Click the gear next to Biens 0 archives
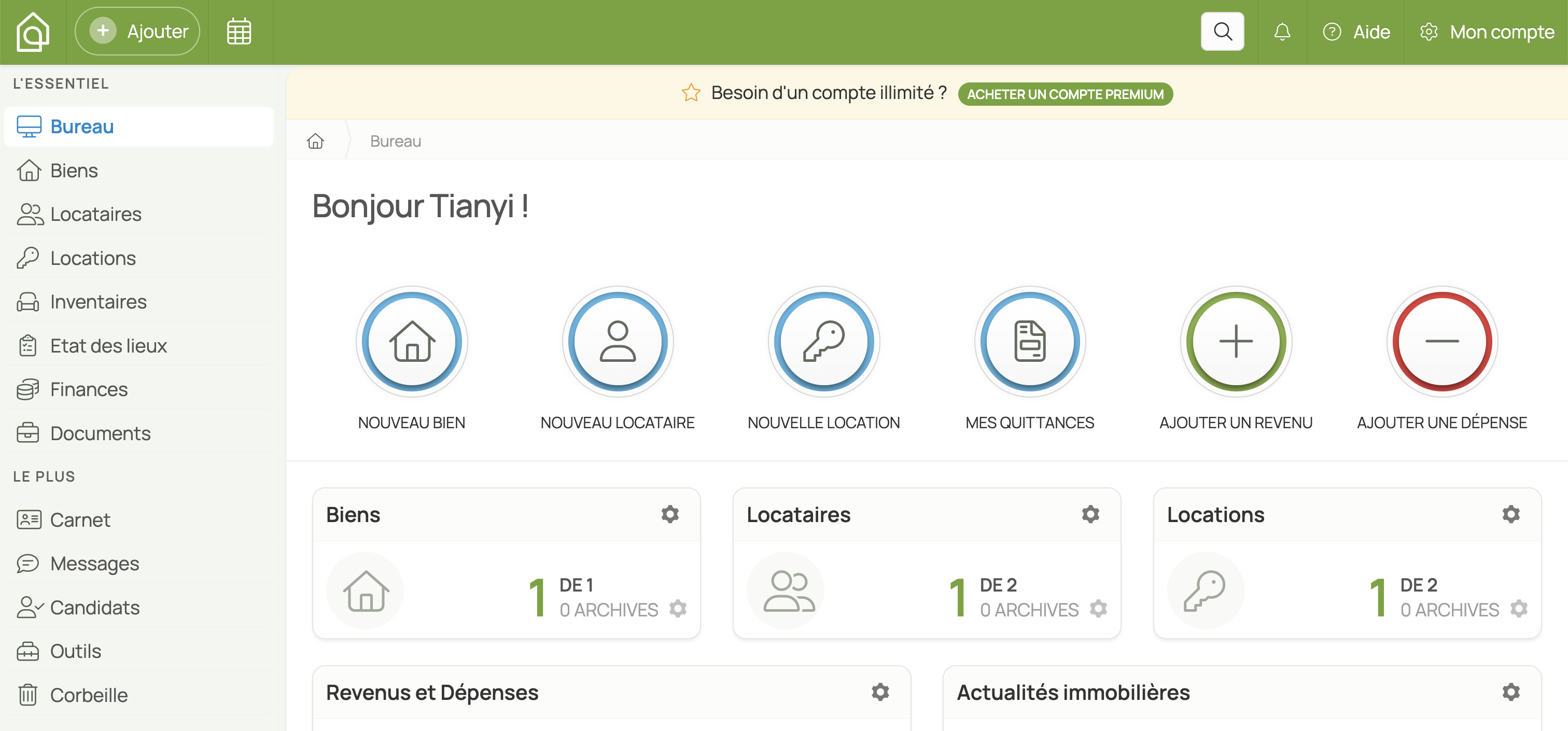Viewport: 1568px width, 731px height. tap(678, 609)
